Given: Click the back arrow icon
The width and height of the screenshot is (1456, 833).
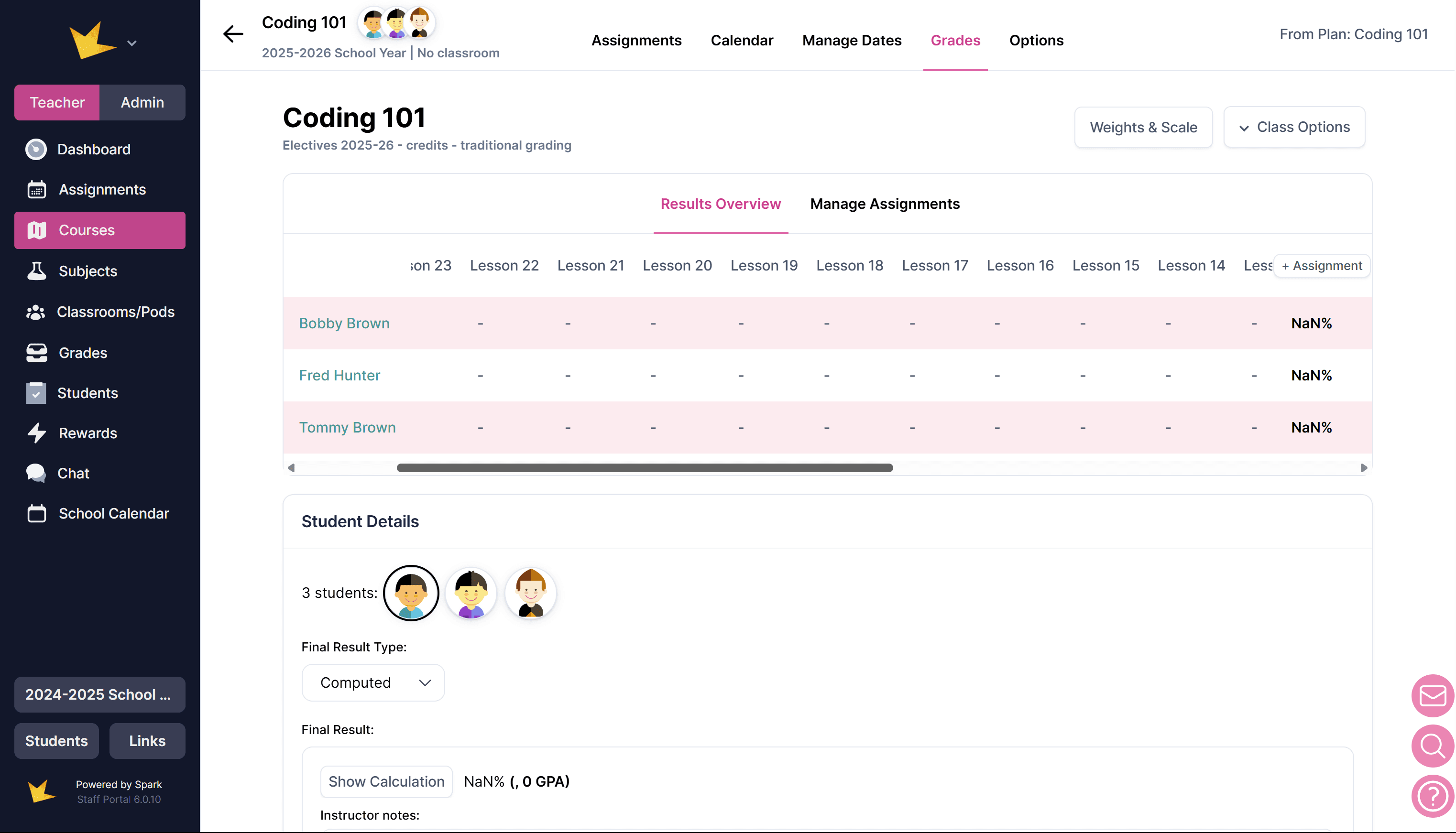Looking at the screenshot, I should click(x=233, y=34).
